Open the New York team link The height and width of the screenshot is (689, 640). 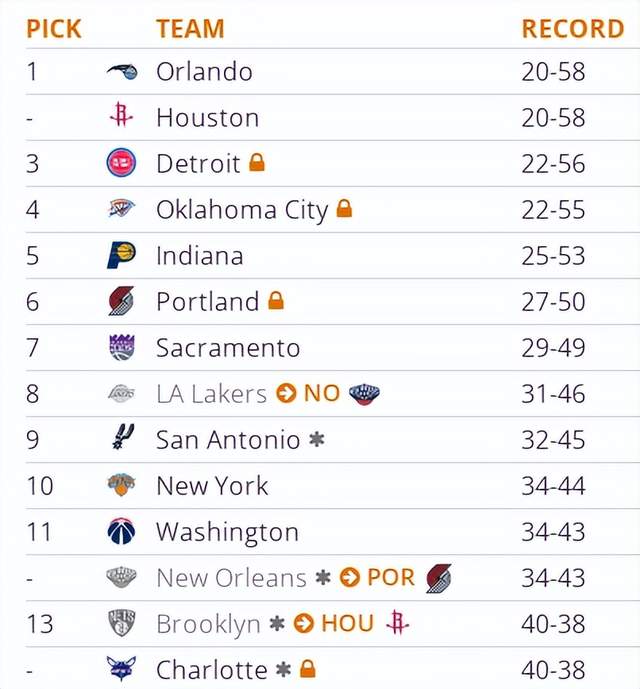pyautogui.click(x=212, y=486)
